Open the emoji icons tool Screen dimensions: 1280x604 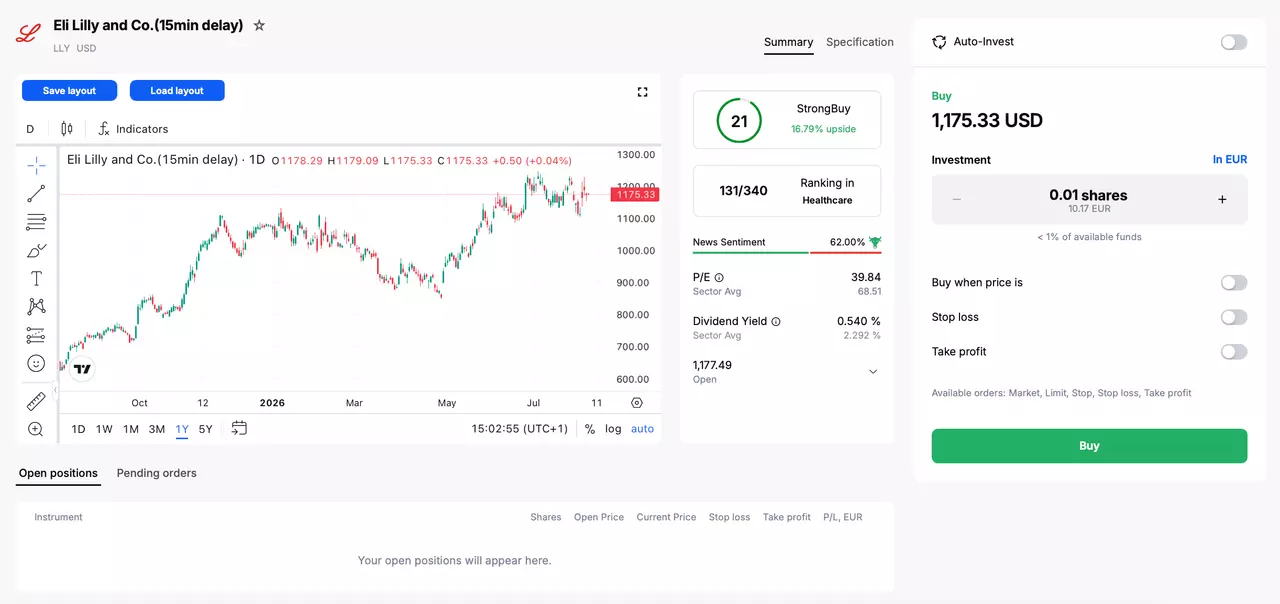click(x=36, y=363)
